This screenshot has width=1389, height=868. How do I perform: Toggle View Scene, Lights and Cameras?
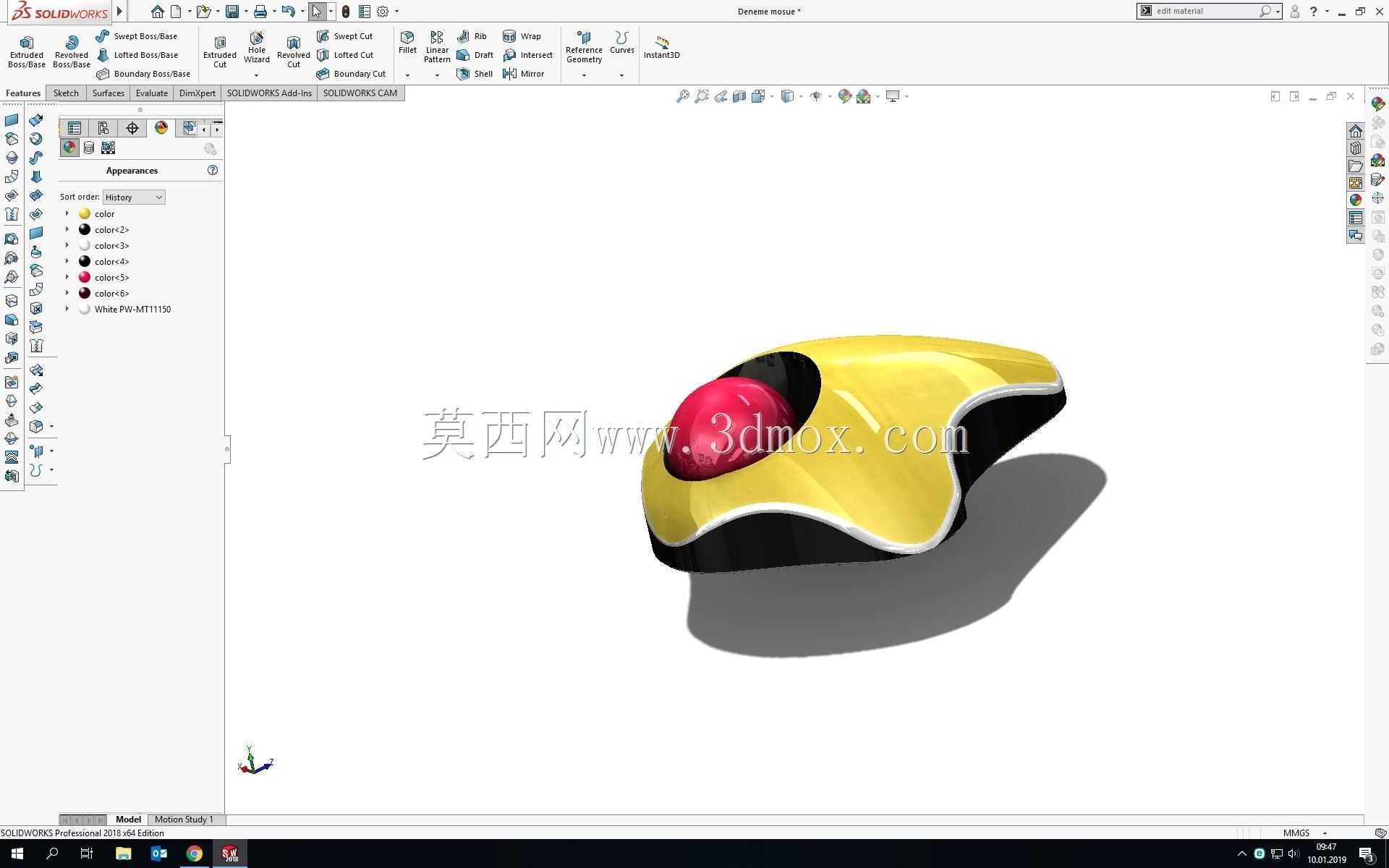[109, 148]
